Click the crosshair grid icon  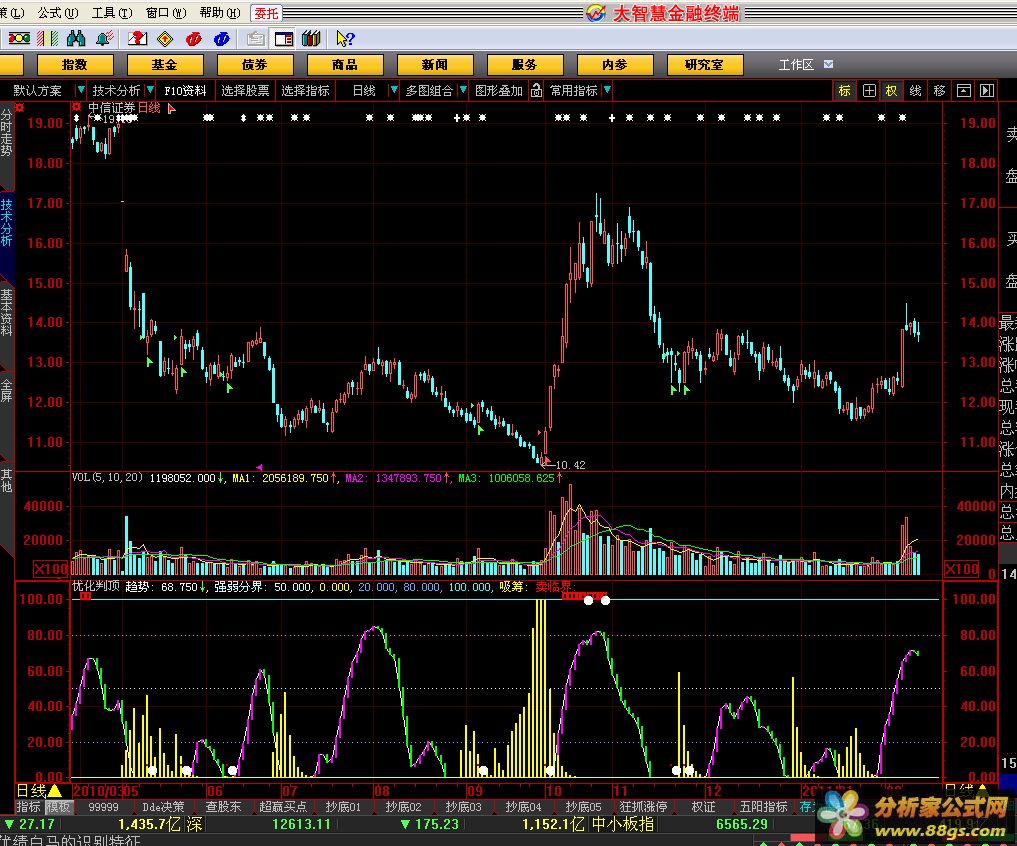click(x=869, y=91)
